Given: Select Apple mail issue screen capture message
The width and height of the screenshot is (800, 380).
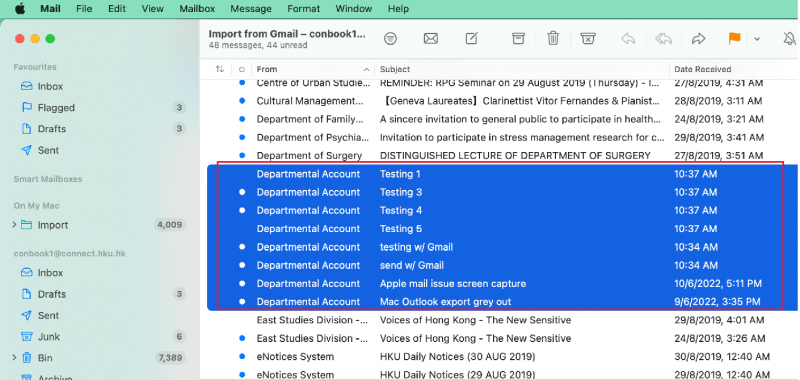Looking at the screenshot, I should coord(502,284).
